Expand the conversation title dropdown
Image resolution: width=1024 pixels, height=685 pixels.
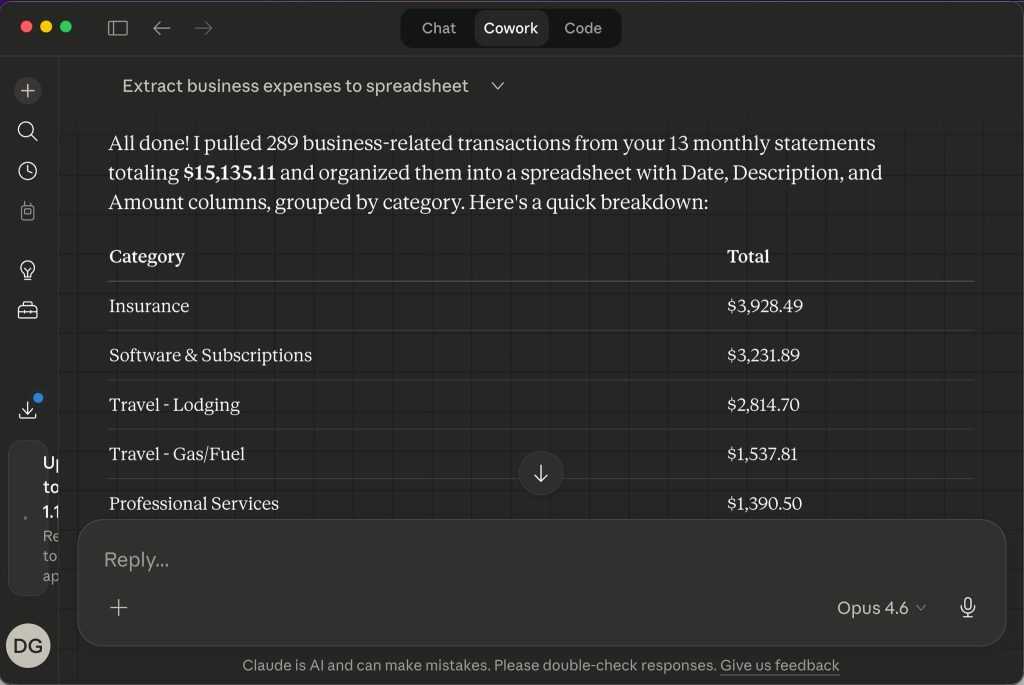[x=498, y=86]
